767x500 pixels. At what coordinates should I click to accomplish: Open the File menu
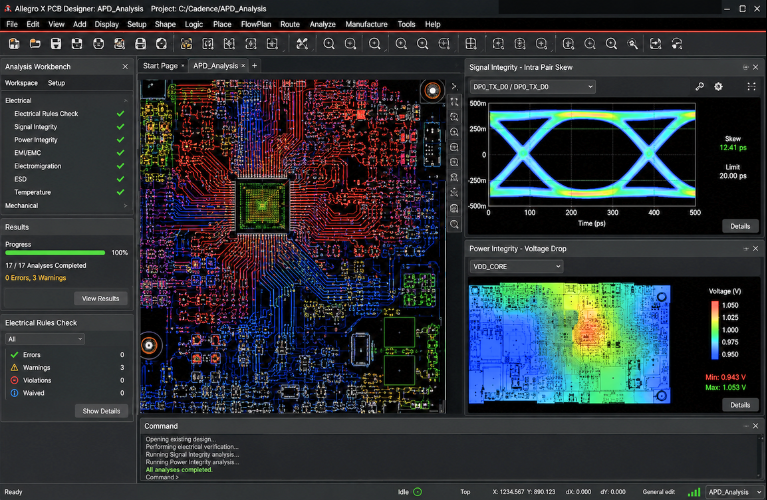[x=12, y=24]
